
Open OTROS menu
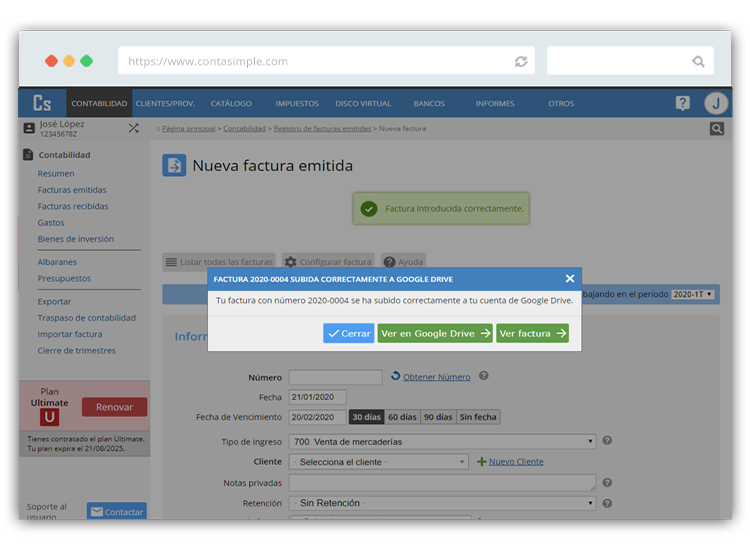pos(561,103)
